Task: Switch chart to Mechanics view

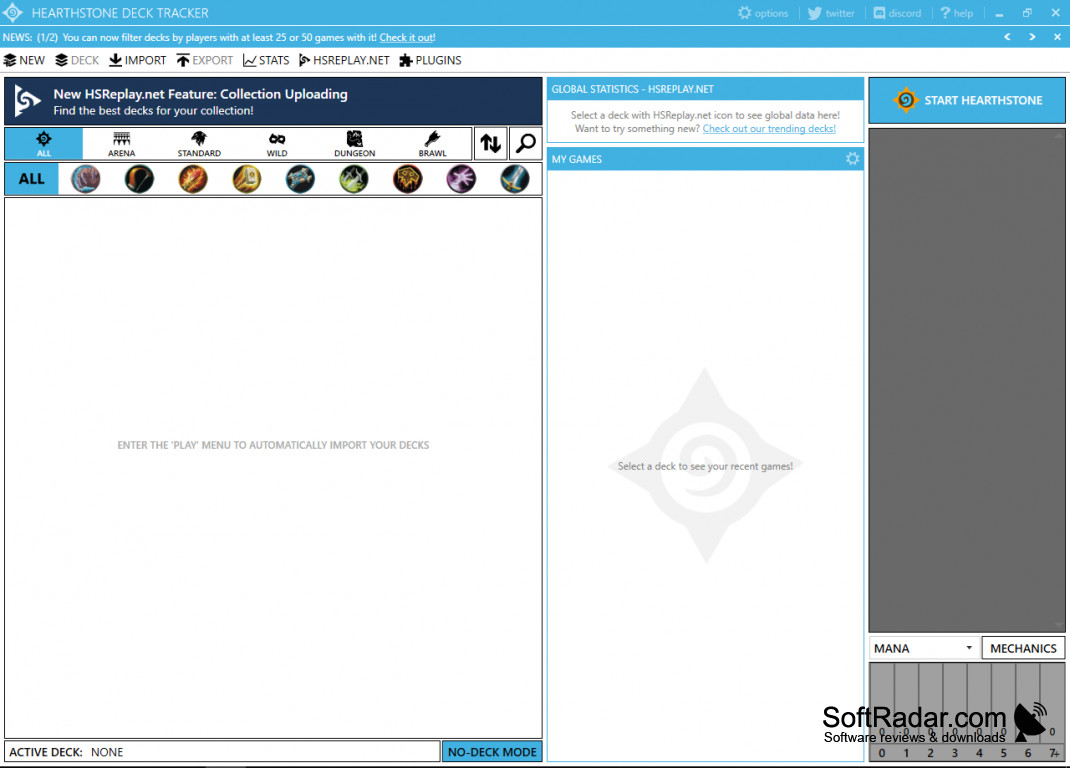Action: (1023, 648)
